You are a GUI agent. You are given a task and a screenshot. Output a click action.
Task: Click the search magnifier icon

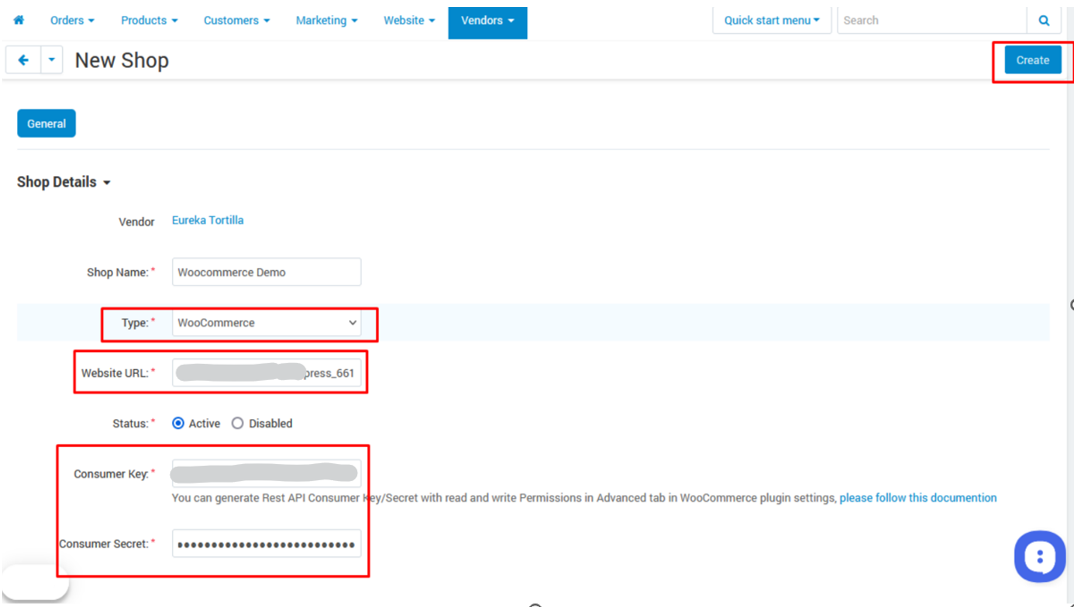(x=1043, y=20)
